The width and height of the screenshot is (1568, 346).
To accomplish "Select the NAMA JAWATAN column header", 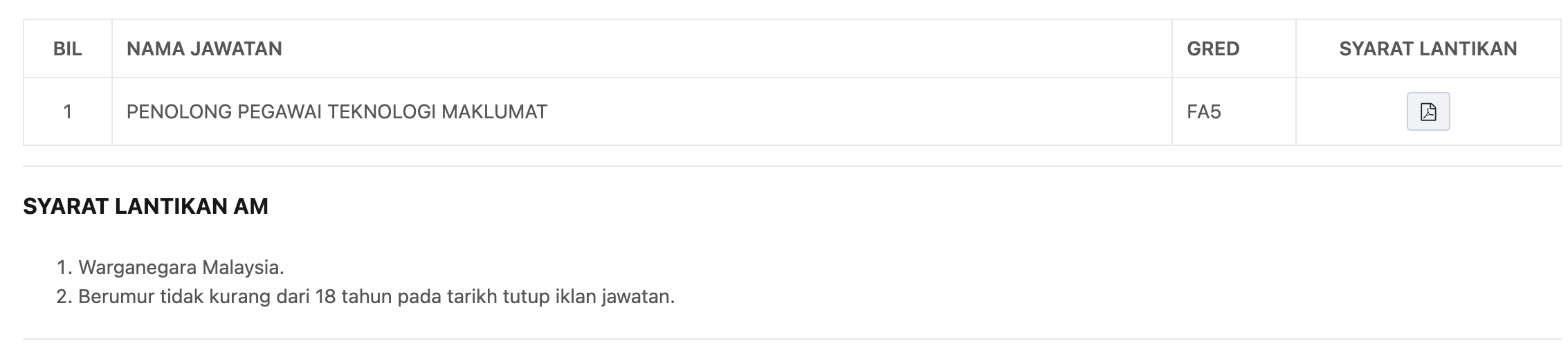I will click(204, 48).
